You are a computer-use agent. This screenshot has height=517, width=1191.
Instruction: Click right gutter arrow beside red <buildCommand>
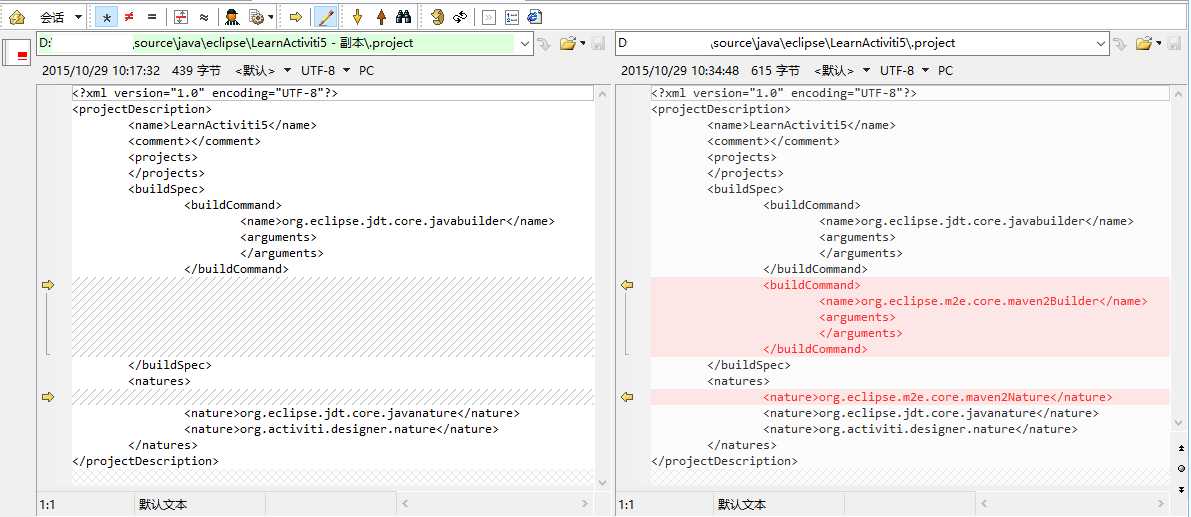click(x=627, y=285)
